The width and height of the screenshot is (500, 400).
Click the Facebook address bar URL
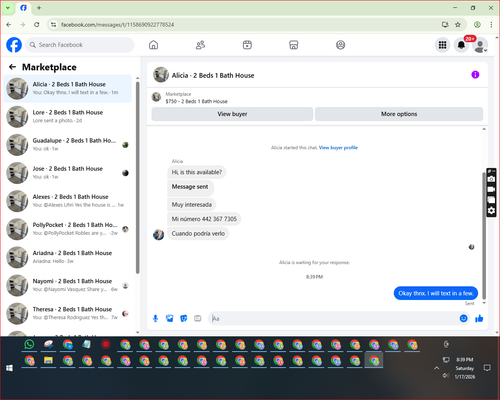click(117, 25)
